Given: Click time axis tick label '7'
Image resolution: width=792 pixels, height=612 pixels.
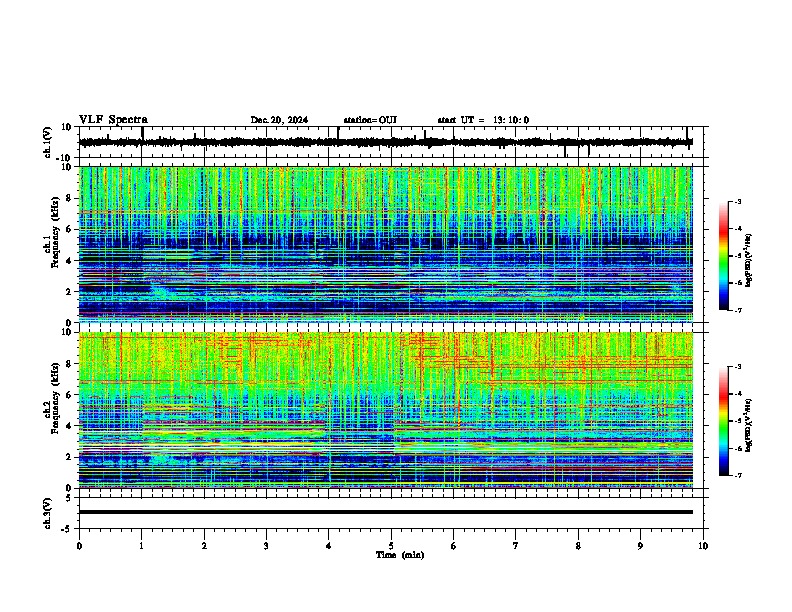Looking at the screenshot, I should tap(516, 546).
